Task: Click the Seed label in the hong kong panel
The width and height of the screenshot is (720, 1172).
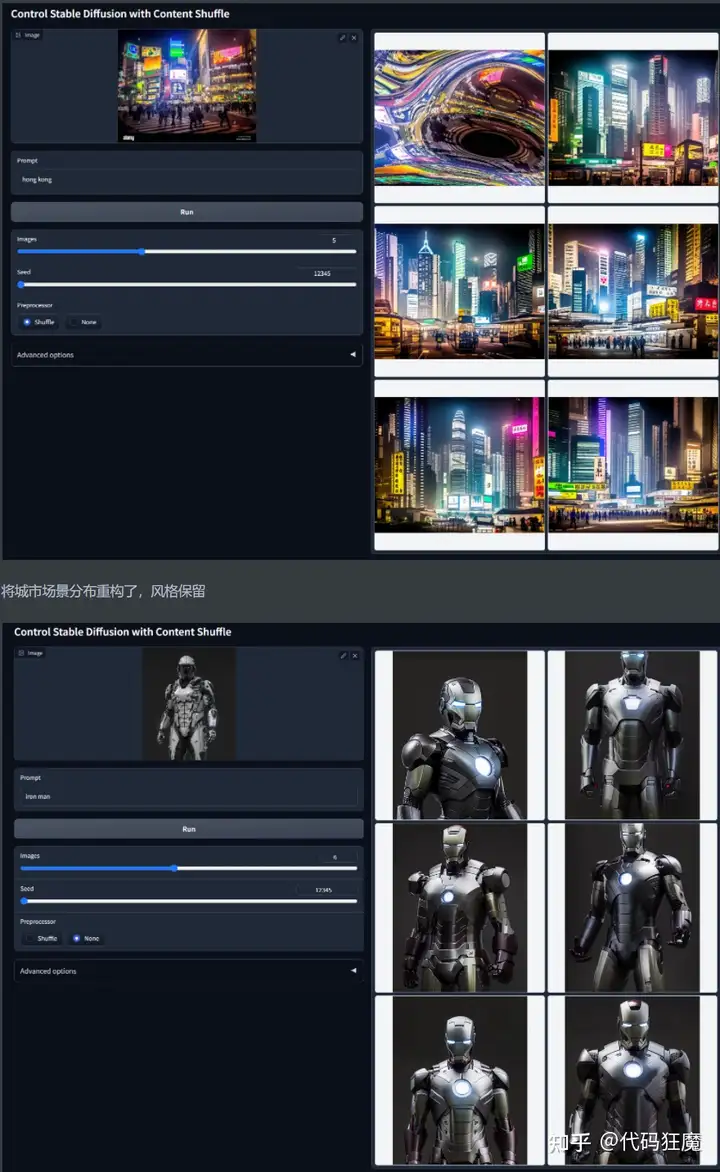Action: (x=24, y=272)
